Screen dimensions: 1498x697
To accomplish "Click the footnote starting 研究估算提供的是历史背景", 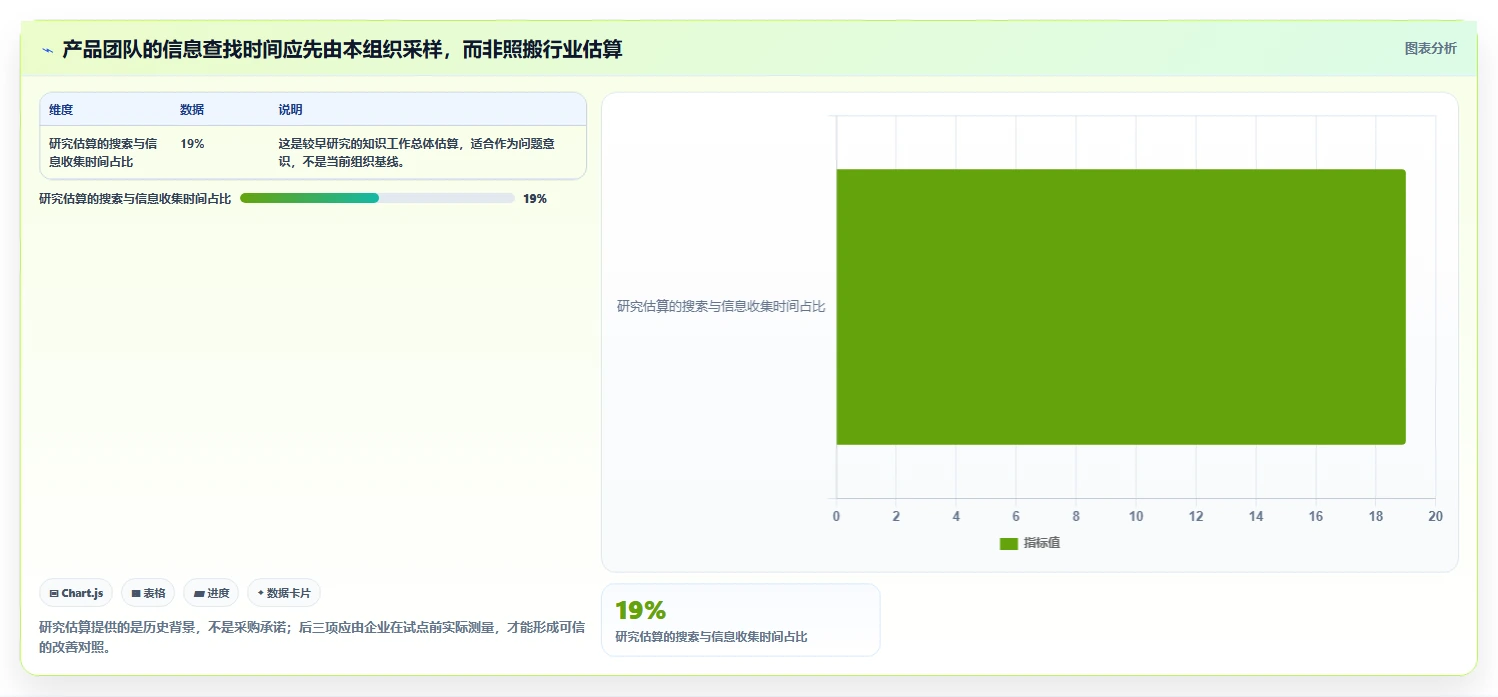I will 311,636.
